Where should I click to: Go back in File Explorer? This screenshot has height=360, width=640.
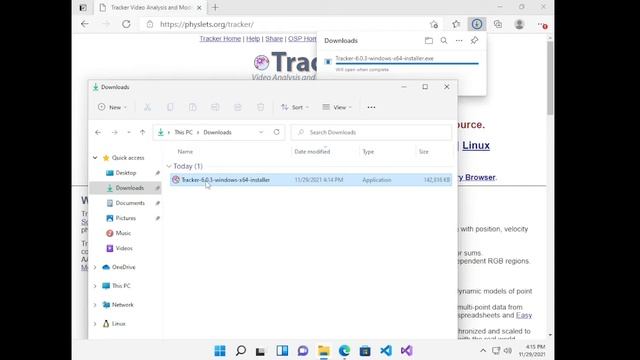pos(98,132)
